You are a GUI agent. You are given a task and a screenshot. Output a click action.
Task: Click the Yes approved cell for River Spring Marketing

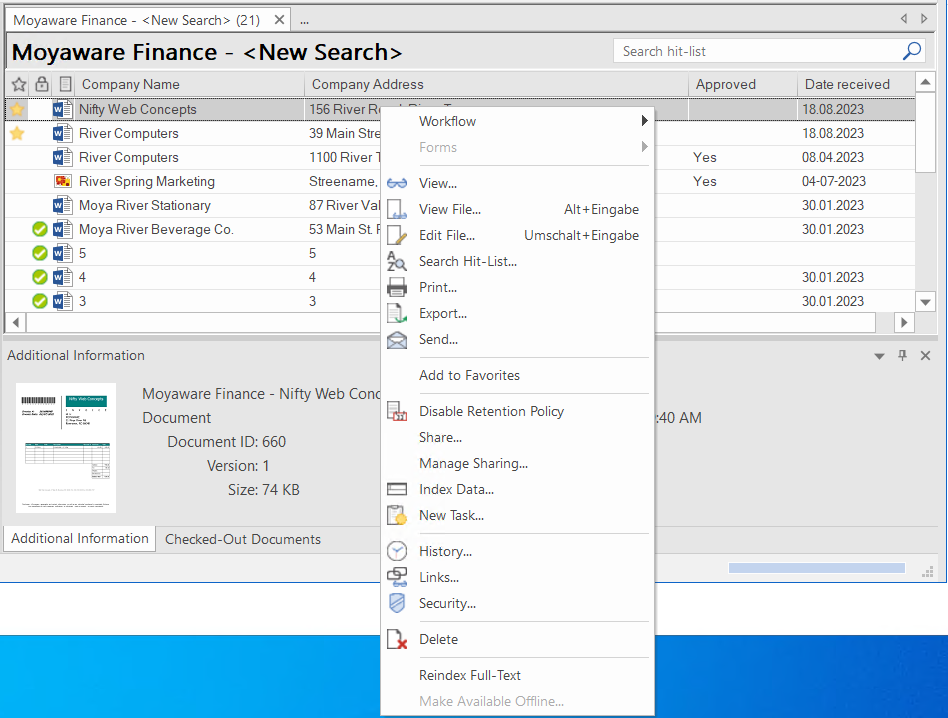click(705, 181)
